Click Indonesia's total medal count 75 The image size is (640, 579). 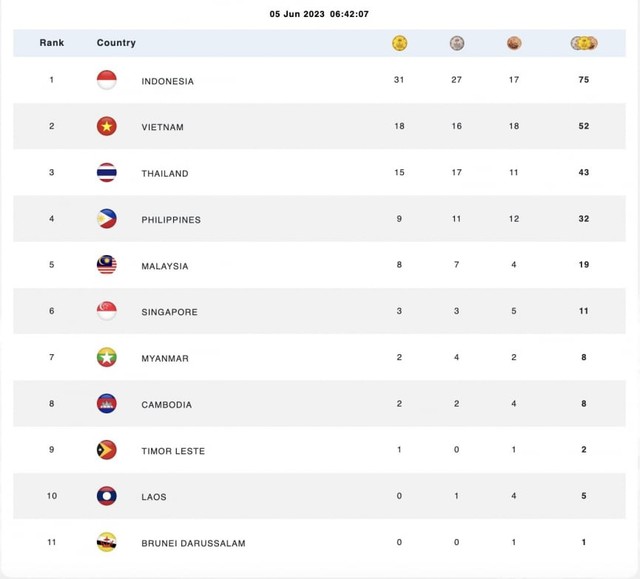pyautogui.click(x=584, y=80)
